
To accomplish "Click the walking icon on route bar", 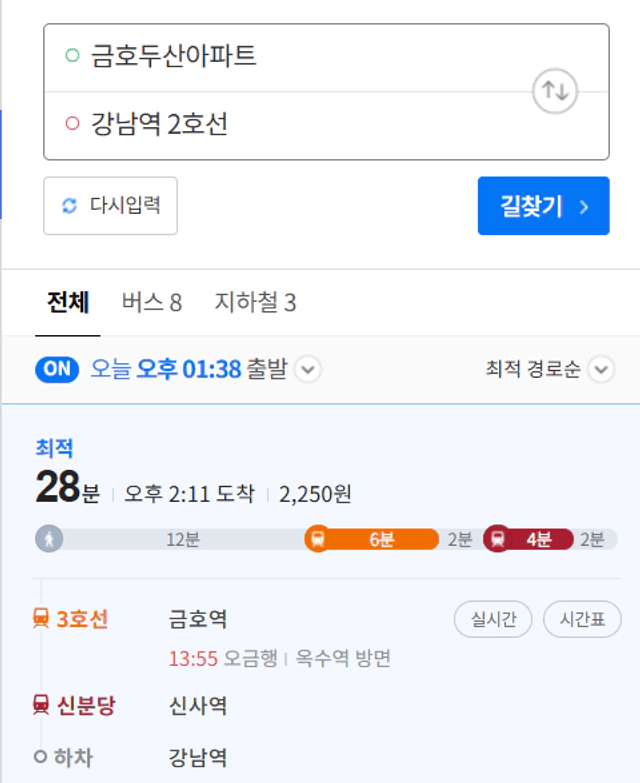I will (x=49, y=539).
